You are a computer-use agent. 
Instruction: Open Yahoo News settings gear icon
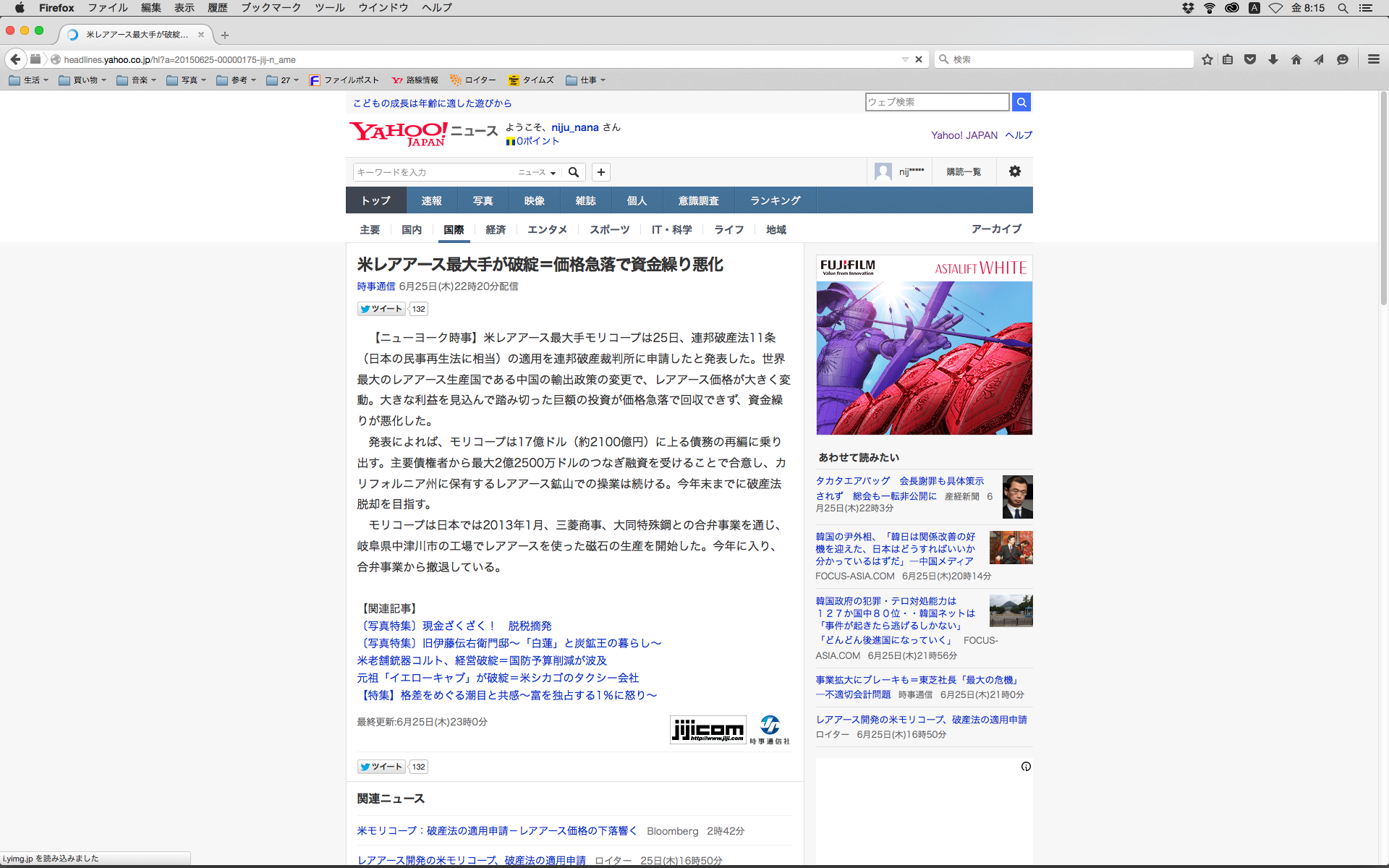(1015, 171)
